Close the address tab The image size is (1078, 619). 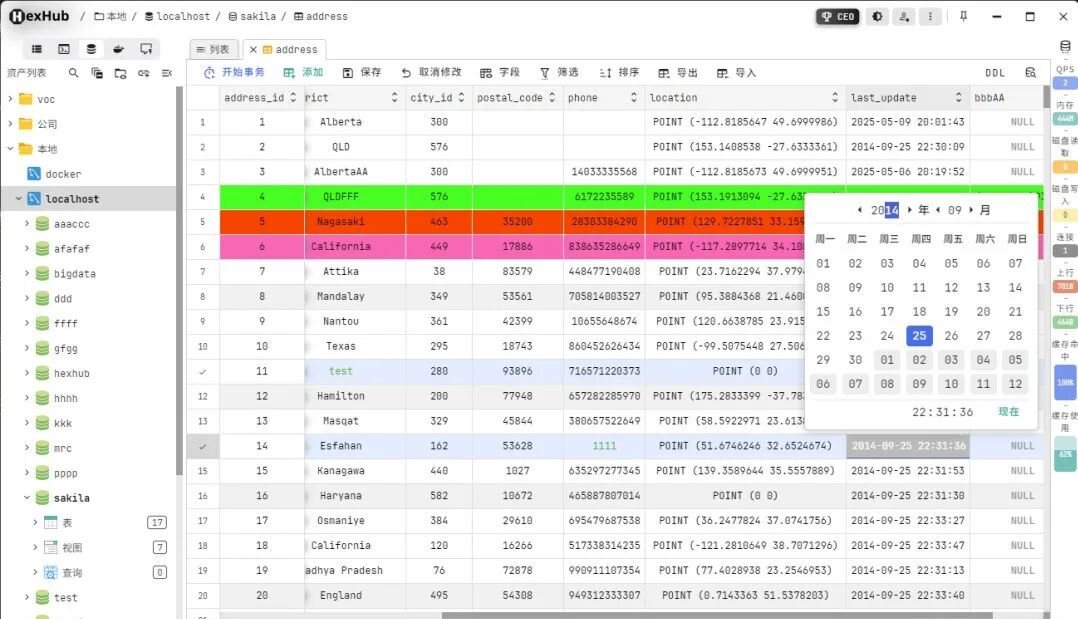click(253, 49)
